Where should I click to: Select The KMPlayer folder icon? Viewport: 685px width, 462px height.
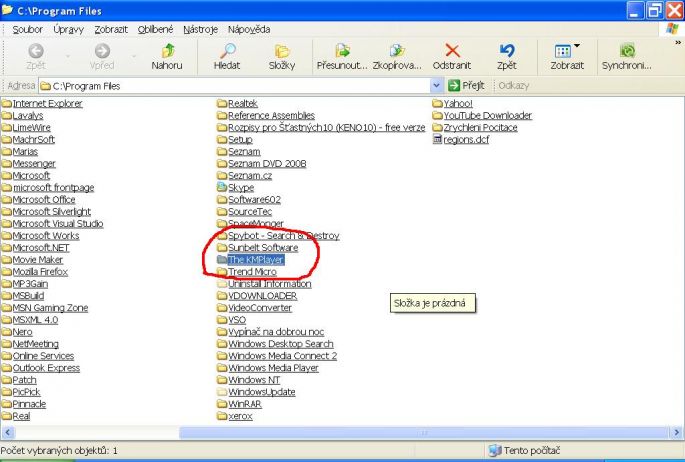(x=222, y=259)
